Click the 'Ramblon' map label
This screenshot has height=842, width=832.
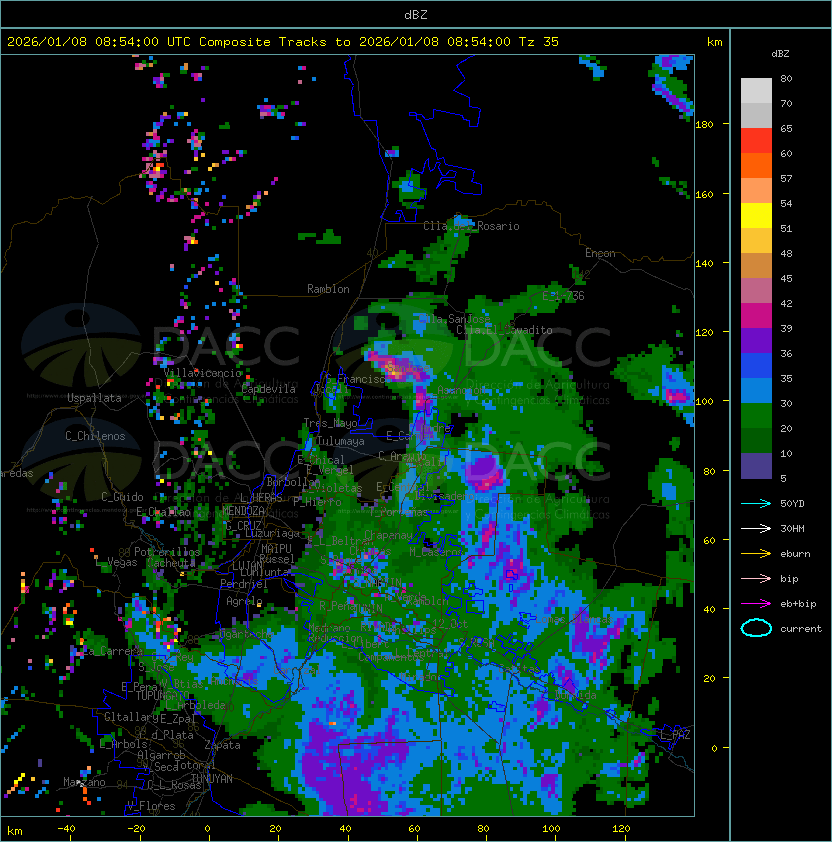point(328,289)
